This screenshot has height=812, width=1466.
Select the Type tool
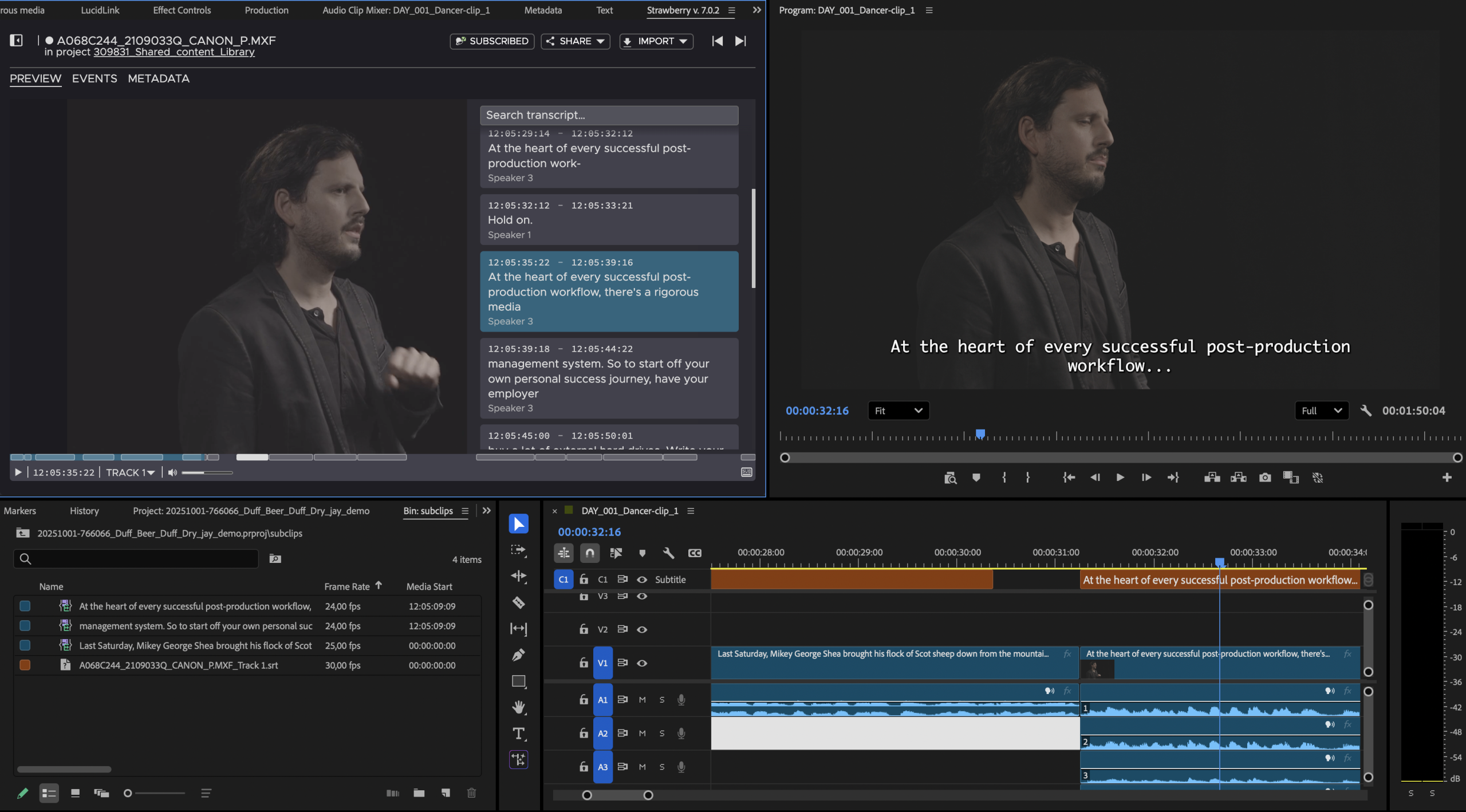coord(518,734)
